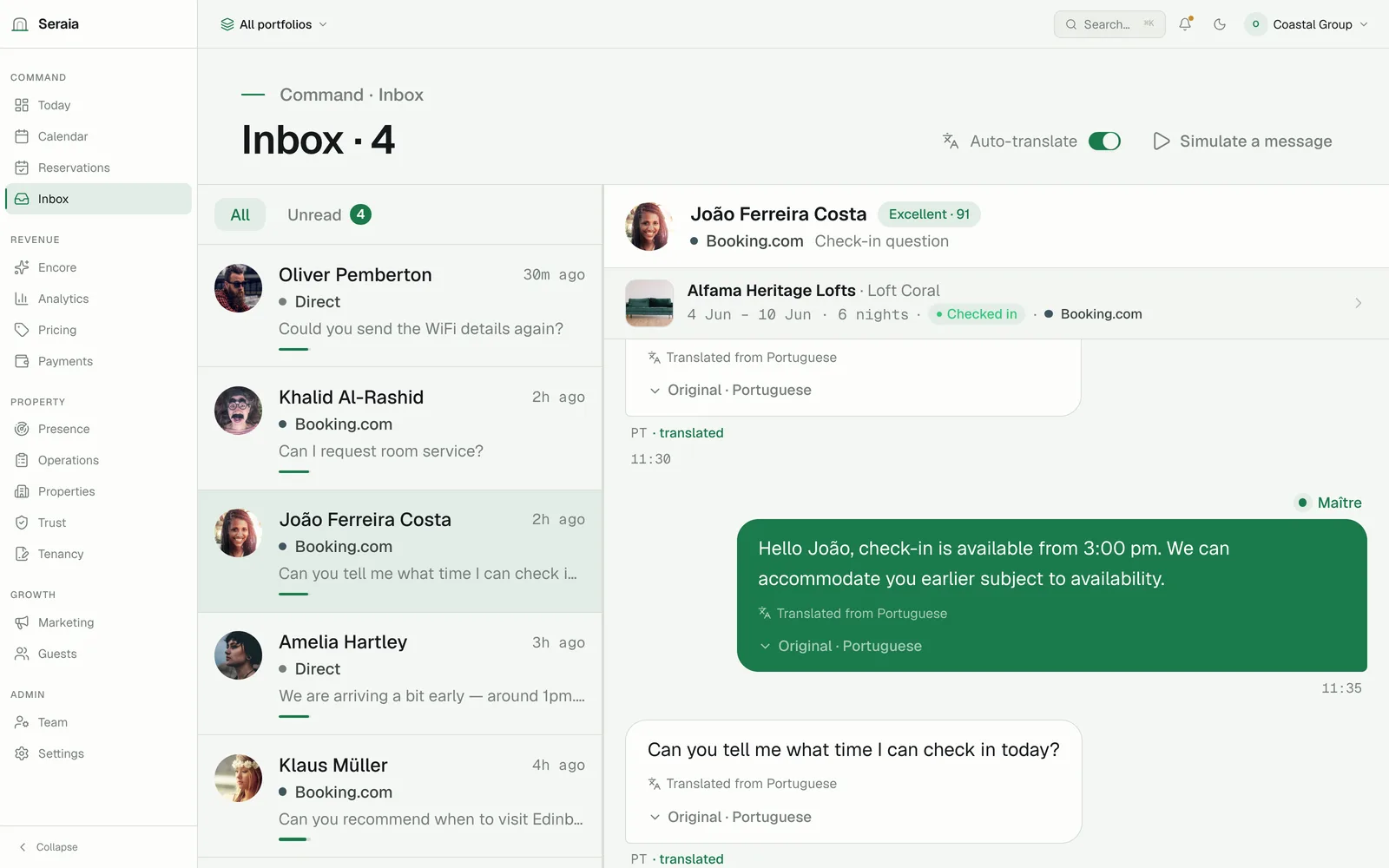This screenshot has width=1389, height=868.
Task: Click the Simulate a message play icon
Action: pyautogui.click(x=1162, y=141)
